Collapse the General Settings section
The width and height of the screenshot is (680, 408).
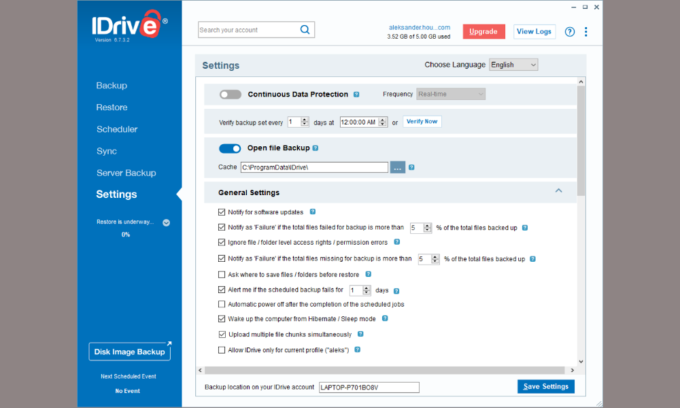click(x=558, y=191)
